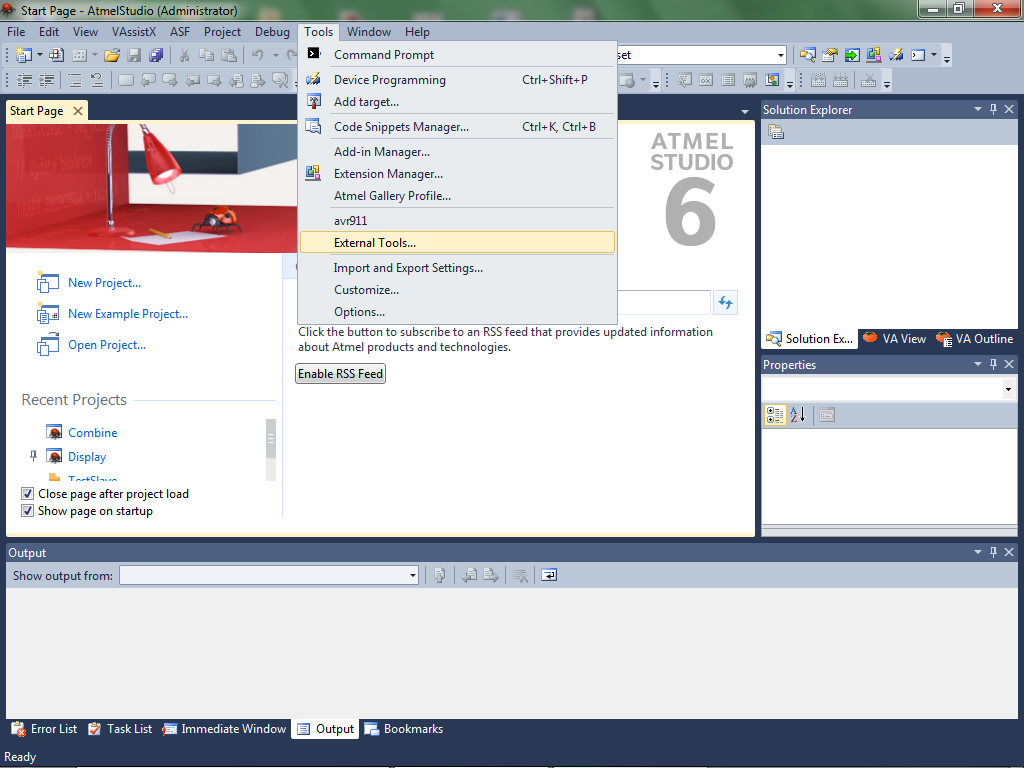Image resolution: width=1024 pixels, height=768 pixels.
Task: Sort properties with Alphabetical A-Z icon
Action: point(798,415)
